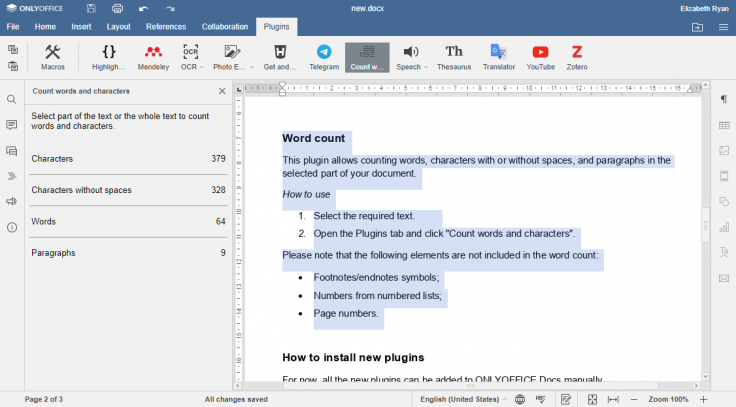This screenshot has height=407, width=736.
Task: Open the Zotero plugin
Action: coord(577,57)
